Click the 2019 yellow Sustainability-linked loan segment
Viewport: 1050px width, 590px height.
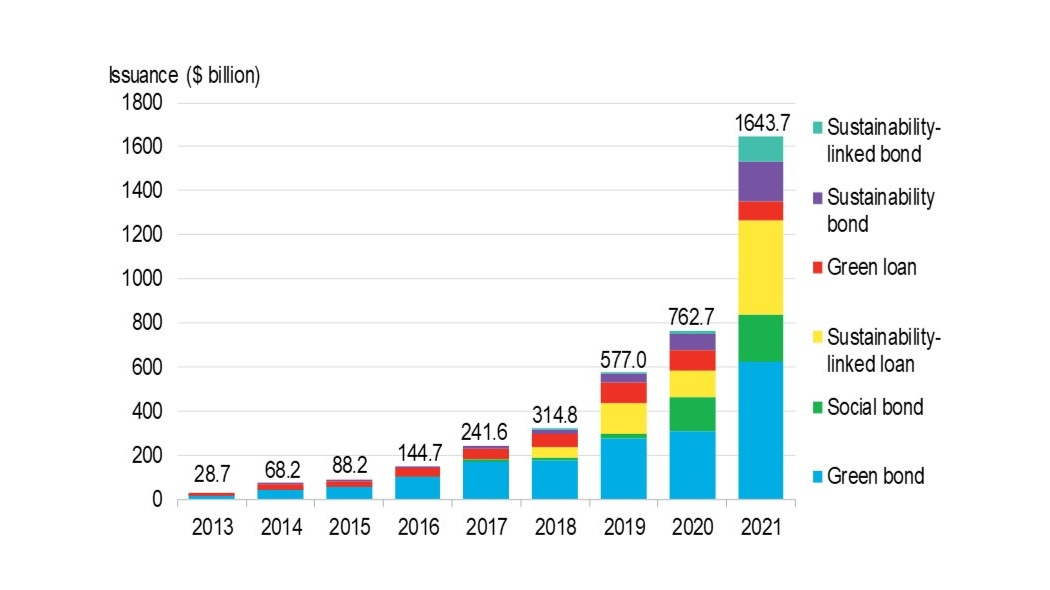pos(623,419)
